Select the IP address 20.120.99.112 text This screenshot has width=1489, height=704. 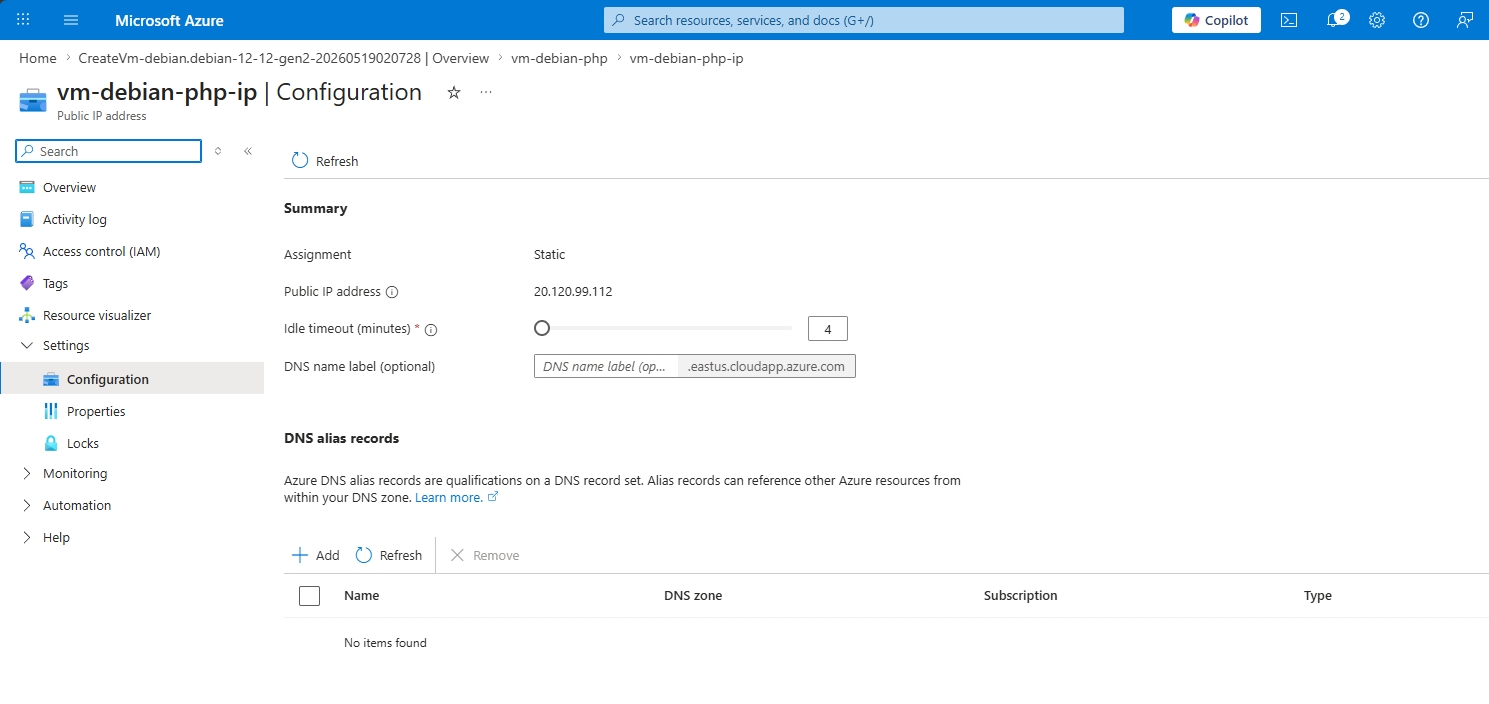[x=573, y=292]
